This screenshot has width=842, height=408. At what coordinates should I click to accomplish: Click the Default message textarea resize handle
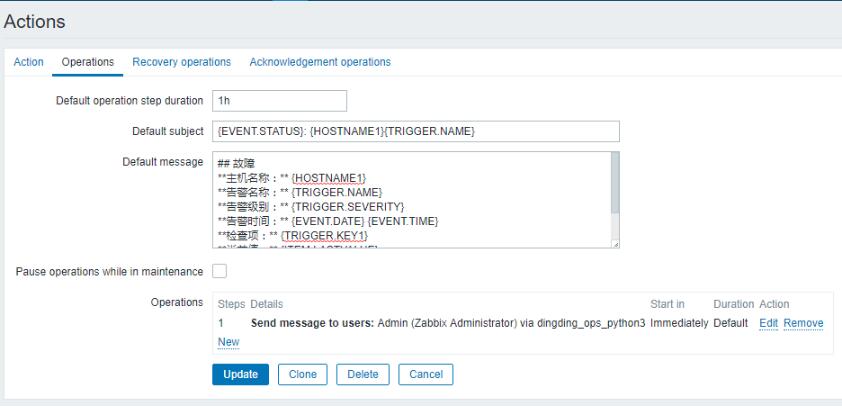(615, 244)
